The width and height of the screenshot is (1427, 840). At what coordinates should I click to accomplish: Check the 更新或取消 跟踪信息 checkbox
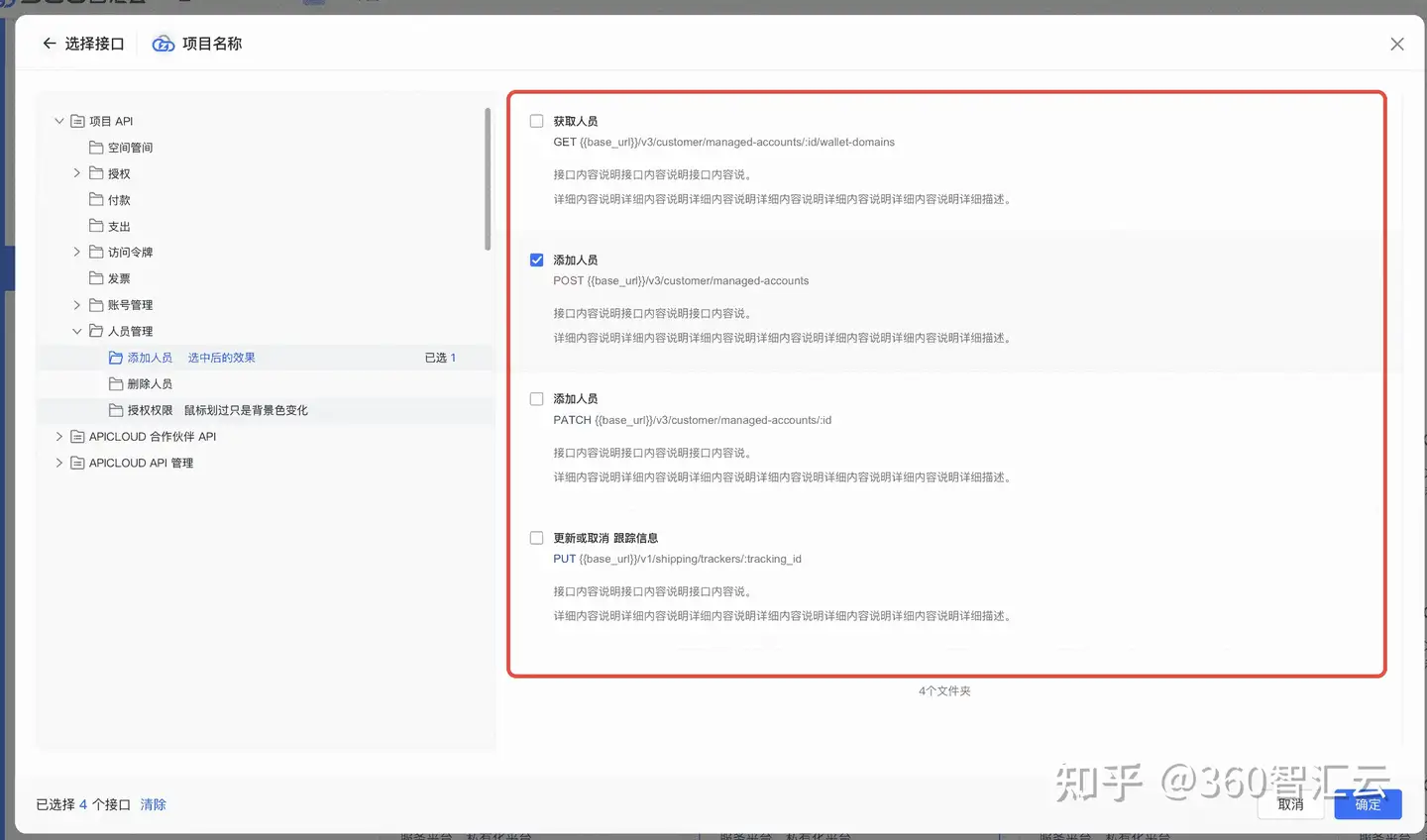coord(536,538)
